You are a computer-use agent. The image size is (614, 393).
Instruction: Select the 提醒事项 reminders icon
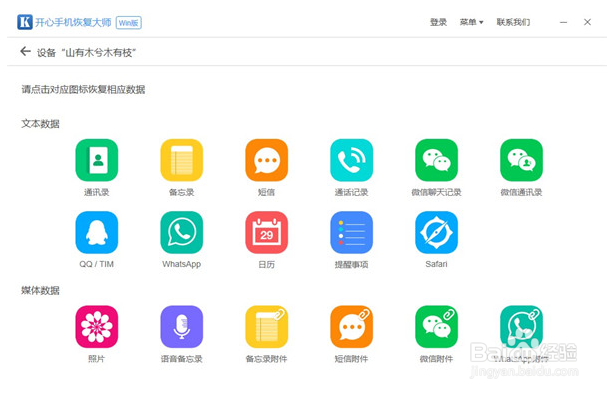click(351, 233)
